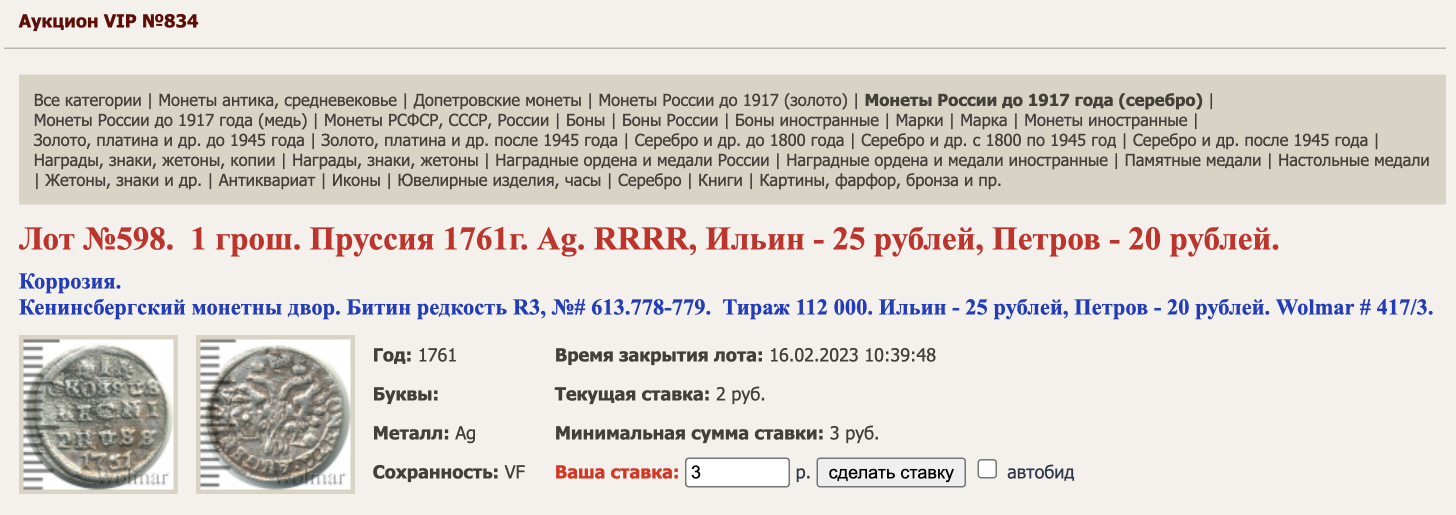The image size is (1456, 515).
Task: Click the 'Текущая ставка: 2 руб.' text
Action: pos(660,394)
